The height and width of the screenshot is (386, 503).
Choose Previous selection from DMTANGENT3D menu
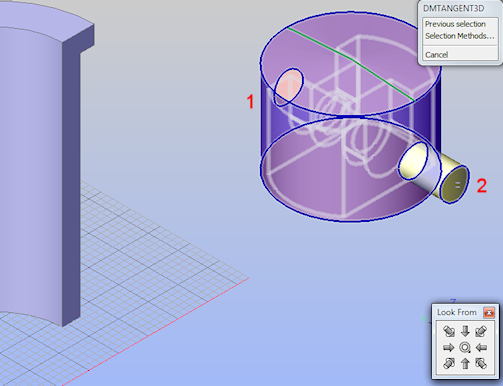(x=455, y=24)
